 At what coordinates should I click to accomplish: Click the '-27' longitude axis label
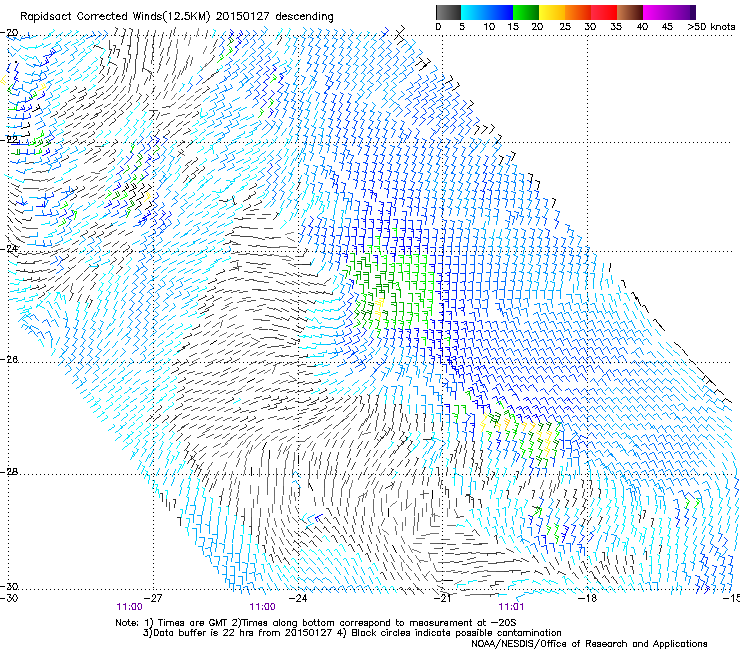[x=153, y=598]
